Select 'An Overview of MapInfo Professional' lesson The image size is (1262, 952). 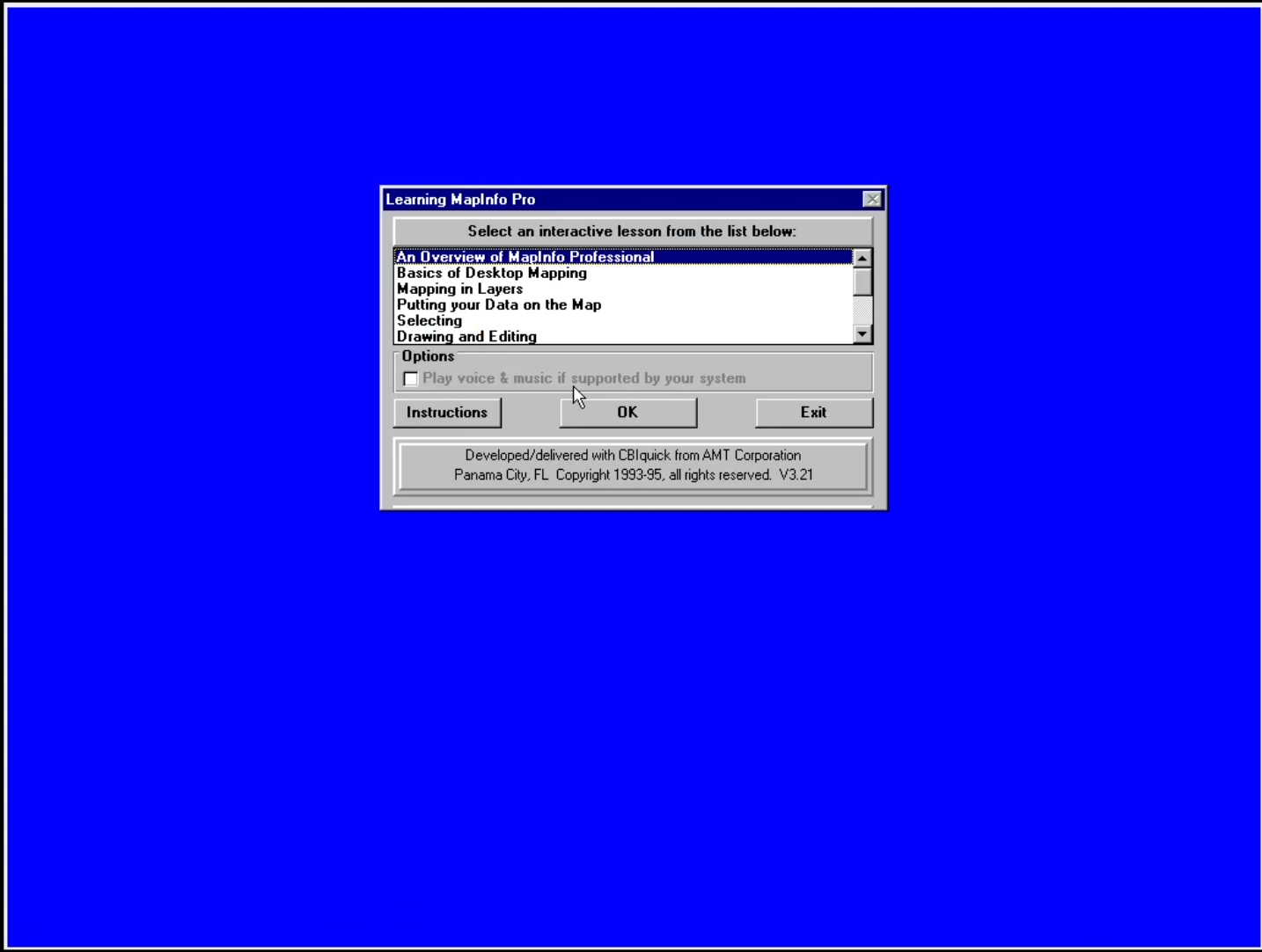623,257
